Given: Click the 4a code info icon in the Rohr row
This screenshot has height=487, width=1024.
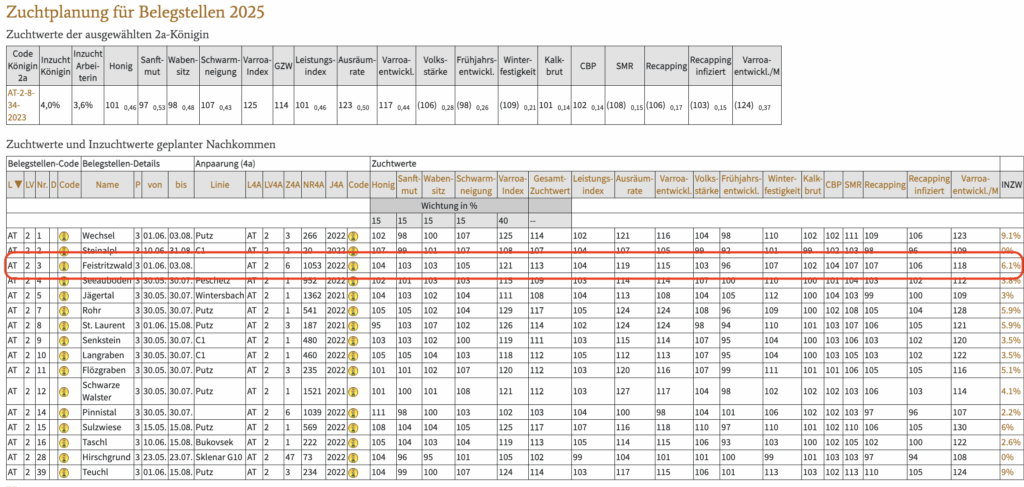Looking at the screenshot, I should (x=353, y=311).
